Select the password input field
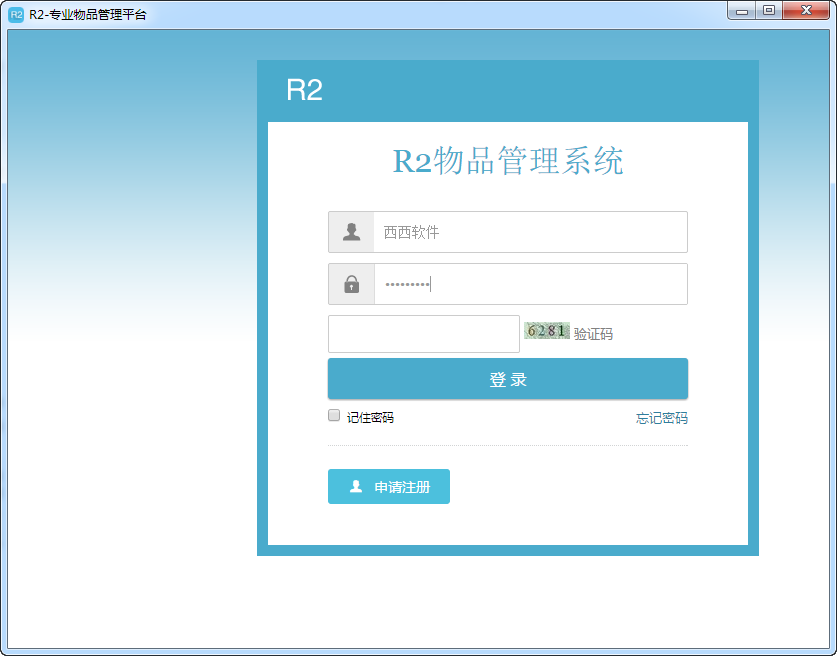Screen dimensions: 837x656 (x=530, y=284)
